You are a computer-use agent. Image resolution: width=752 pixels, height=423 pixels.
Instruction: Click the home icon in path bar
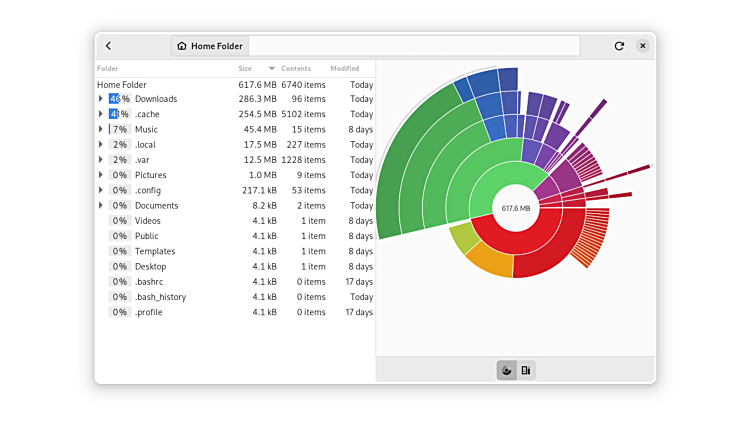(x=182, y=46)
